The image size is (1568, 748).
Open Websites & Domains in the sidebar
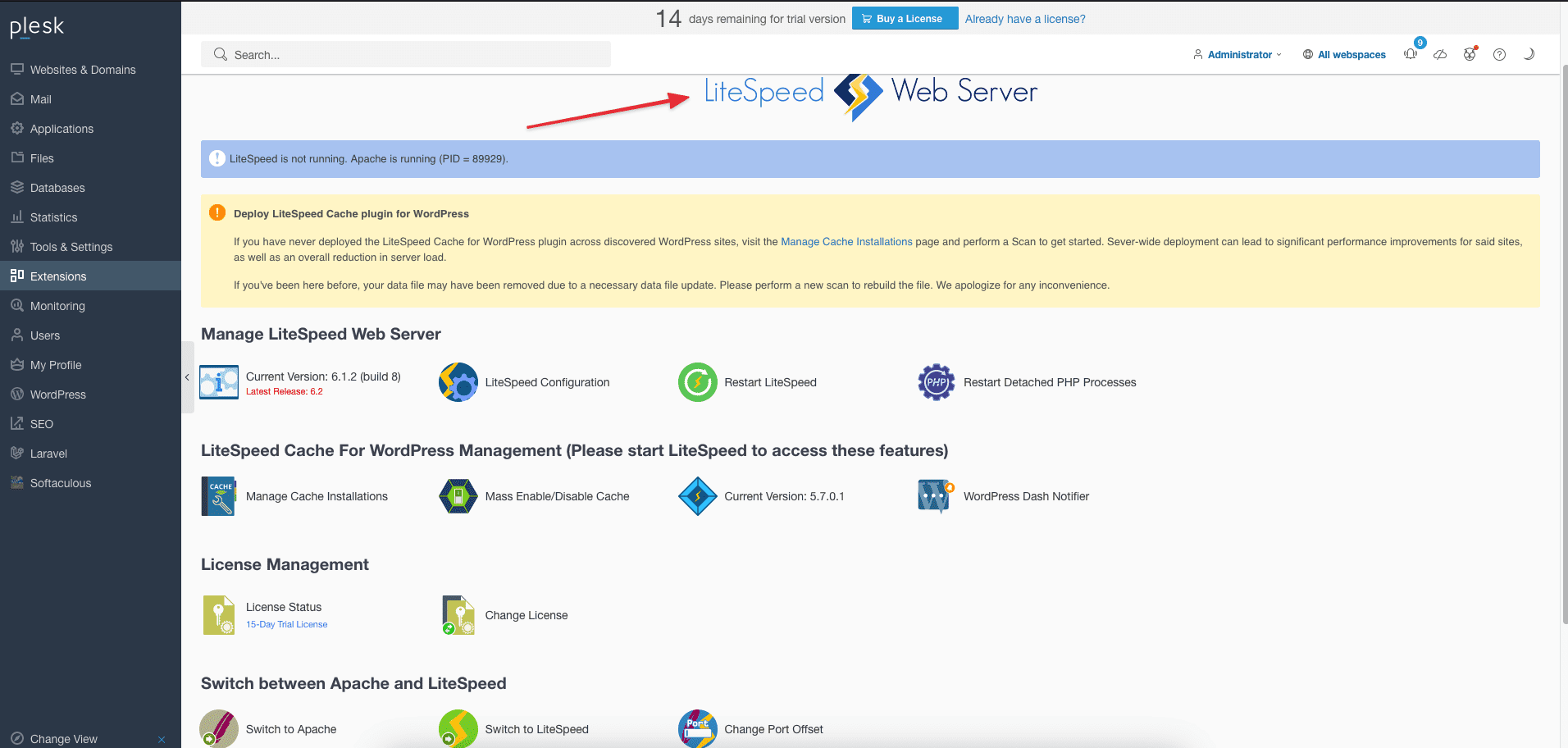tap(82, 70)
